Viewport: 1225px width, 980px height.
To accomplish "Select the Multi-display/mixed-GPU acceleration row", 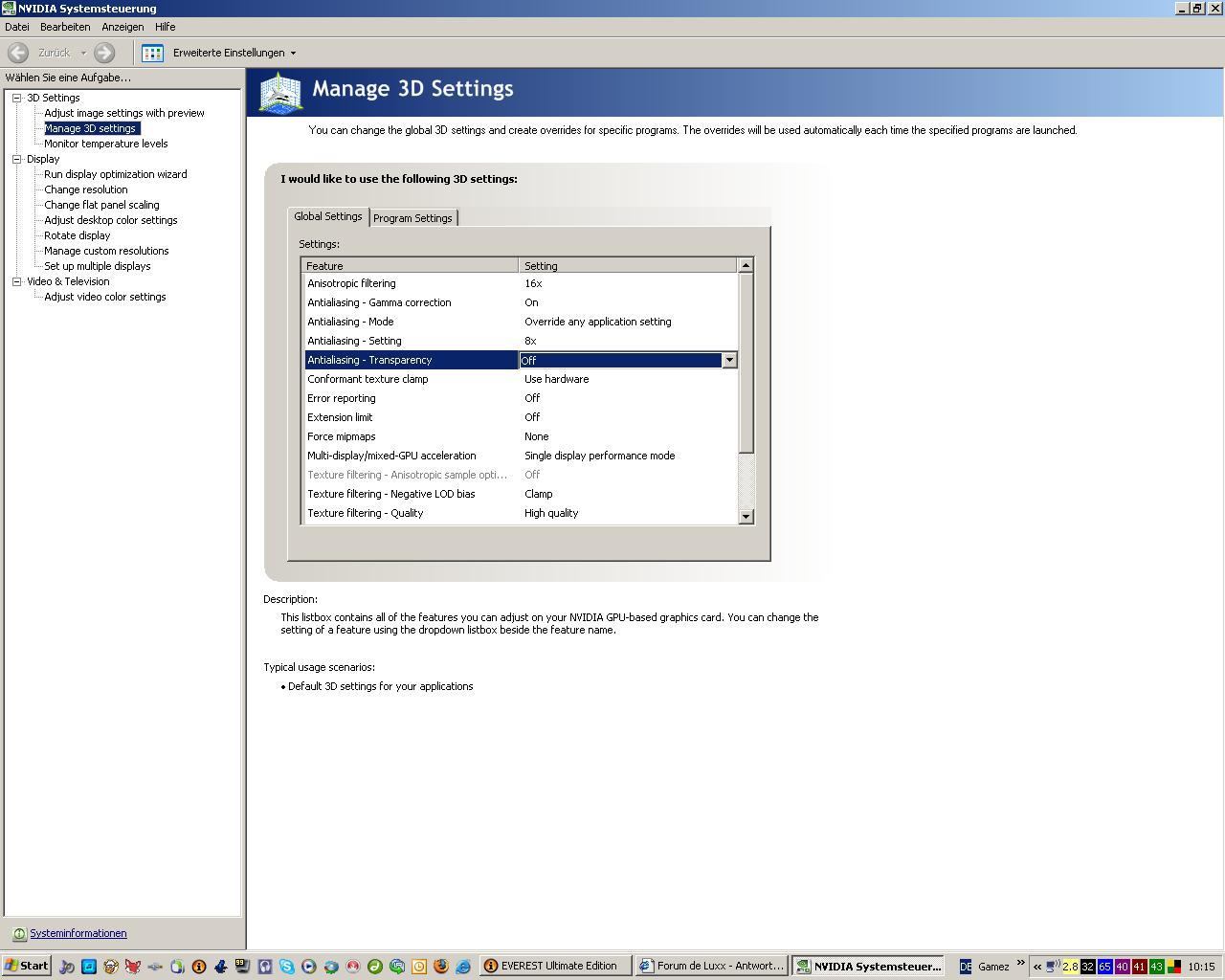I will coord(521,456).
